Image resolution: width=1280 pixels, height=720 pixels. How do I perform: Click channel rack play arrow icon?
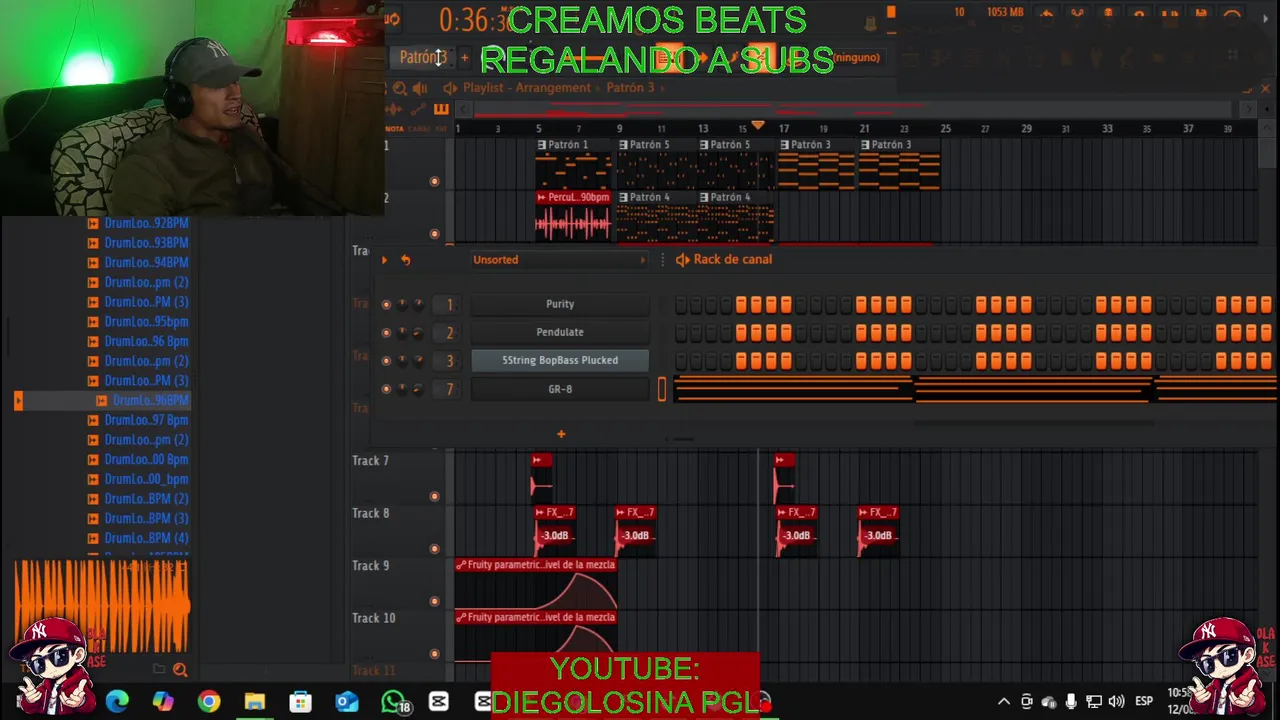(x=384, y=260)
